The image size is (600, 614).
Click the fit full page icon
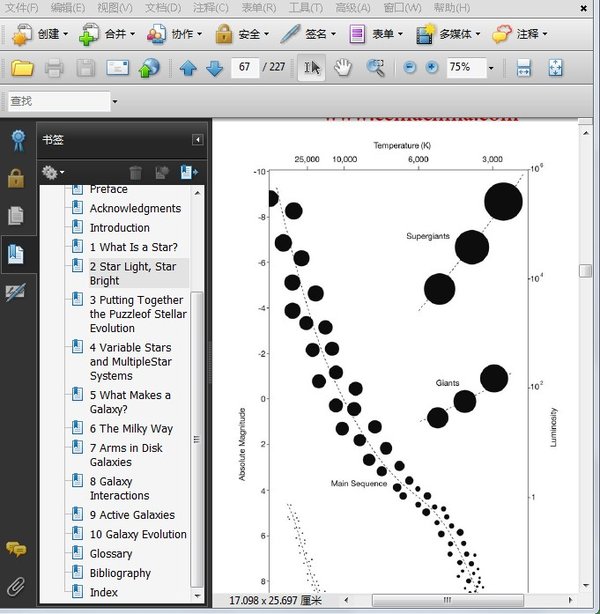(555, 68)
